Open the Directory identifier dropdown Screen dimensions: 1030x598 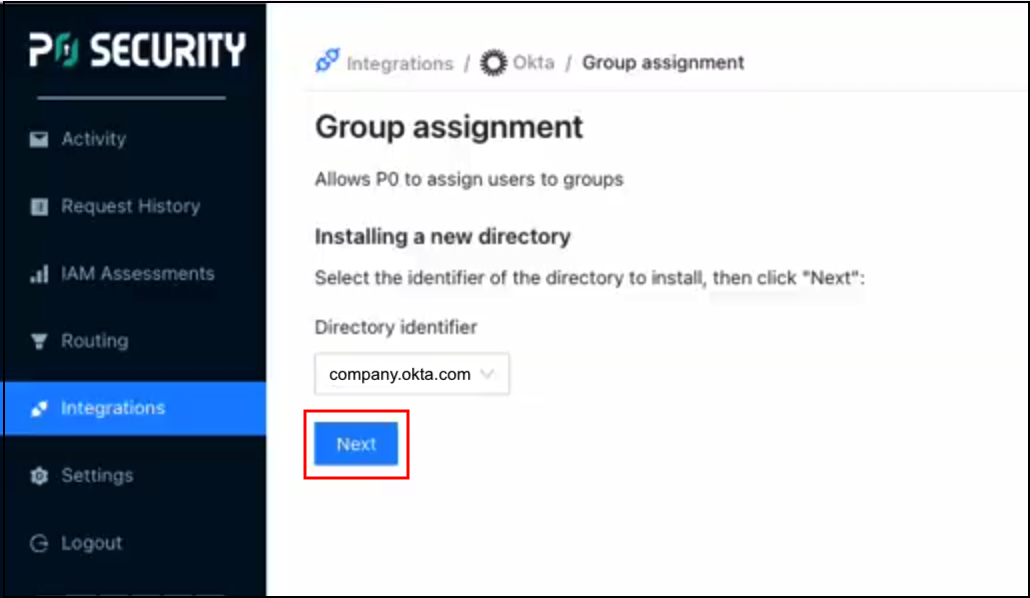(x=411, y=374)
